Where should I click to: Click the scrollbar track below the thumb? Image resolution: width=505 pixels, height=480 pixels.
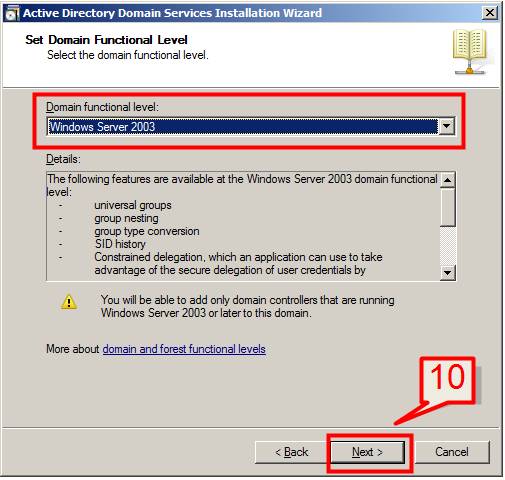tap(447, 246)
